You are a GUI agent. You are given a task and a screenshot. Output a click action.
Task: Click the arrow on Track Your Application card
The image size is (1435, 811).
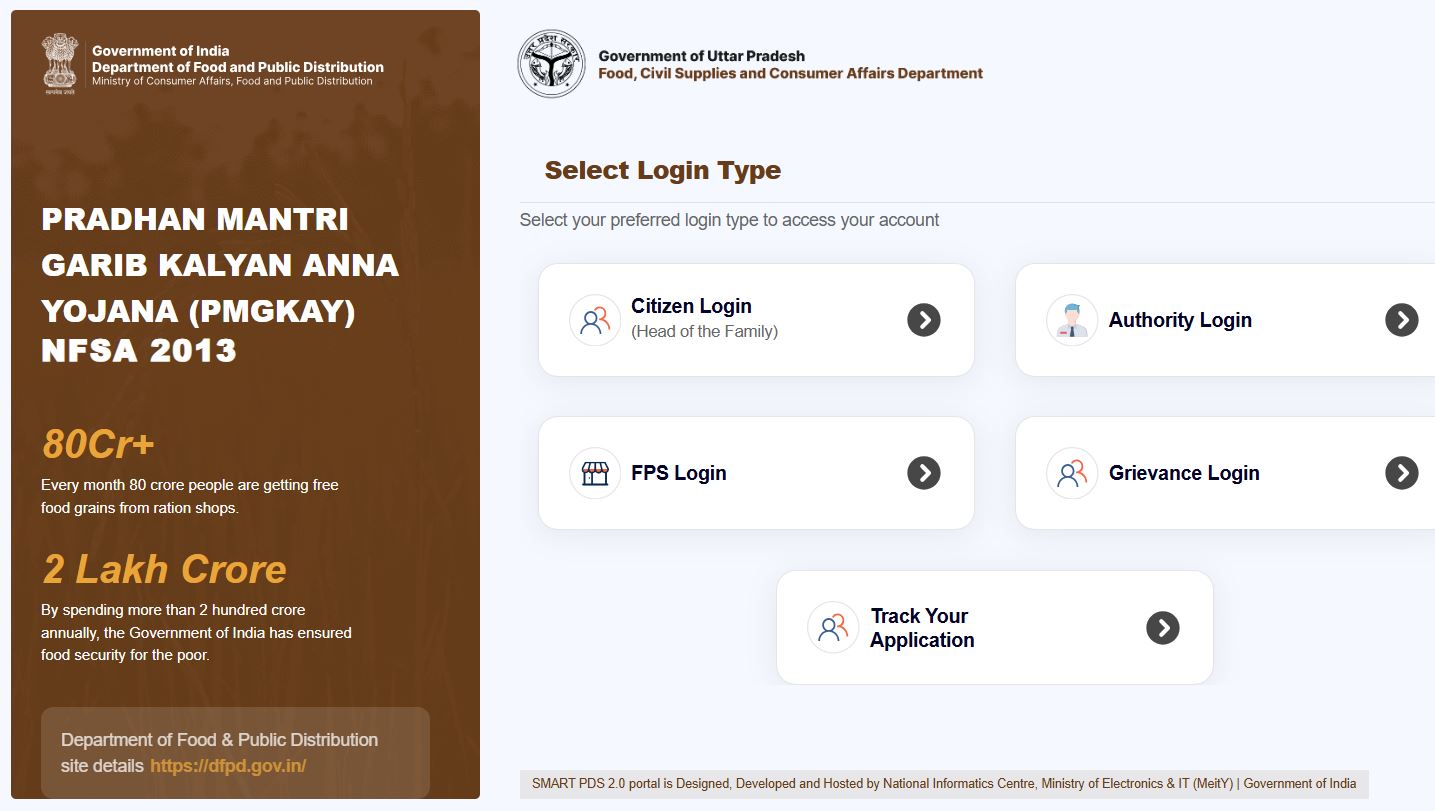[1163, 627]
